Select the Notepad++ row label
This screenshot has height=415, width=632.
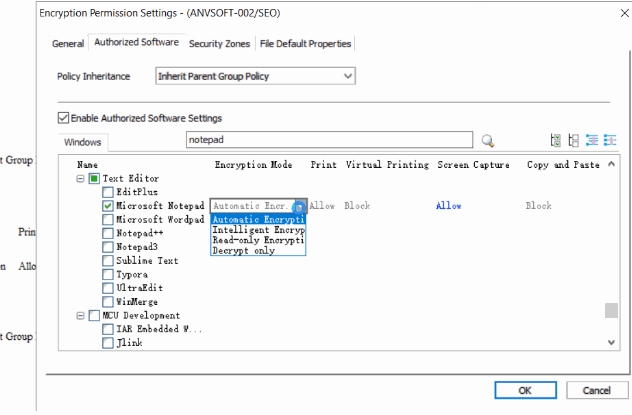(x=140, y=233)
